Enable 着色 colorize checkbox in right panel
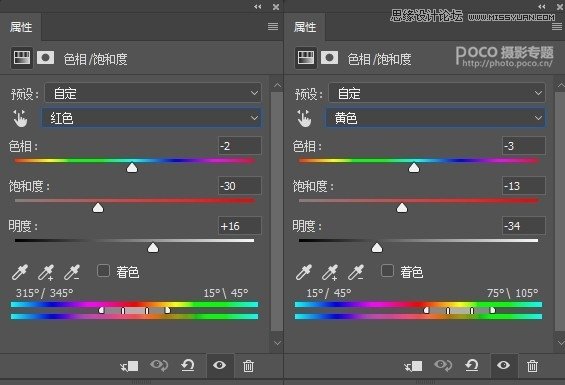Viewport: 565px width, 385px height. coord(387,271)
